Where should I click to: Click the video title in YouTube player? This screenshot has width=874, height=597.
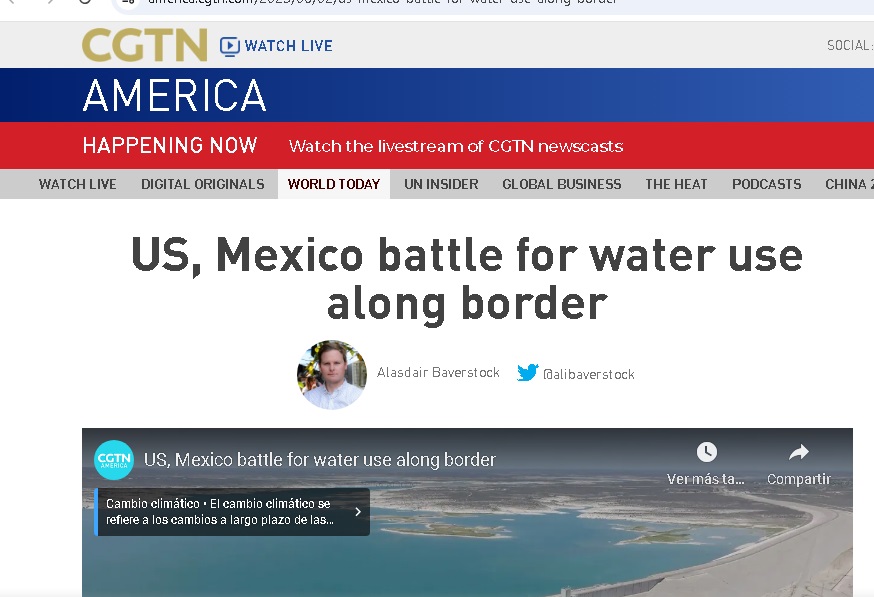[320, 460]
